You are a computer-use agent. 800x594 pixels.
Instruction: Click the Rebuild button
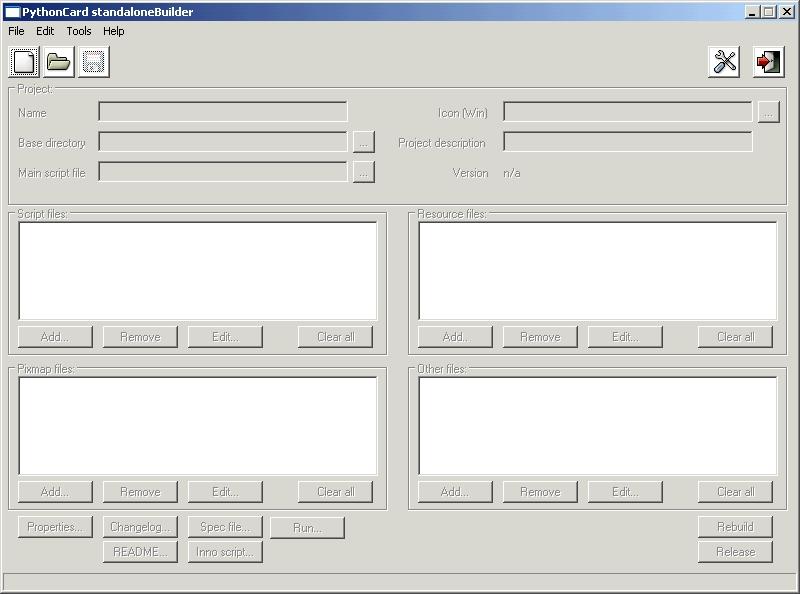click(735, 527)
